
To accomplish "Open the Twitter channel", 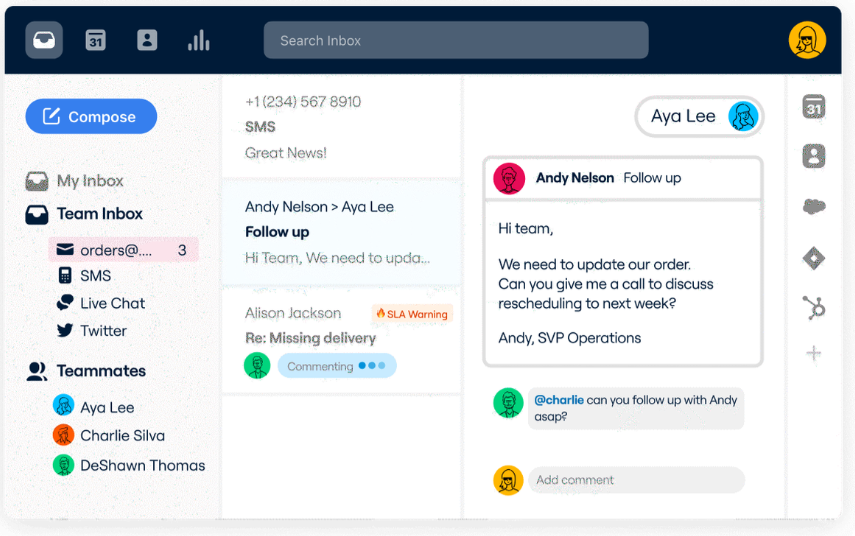I will (x=103, y=331).
